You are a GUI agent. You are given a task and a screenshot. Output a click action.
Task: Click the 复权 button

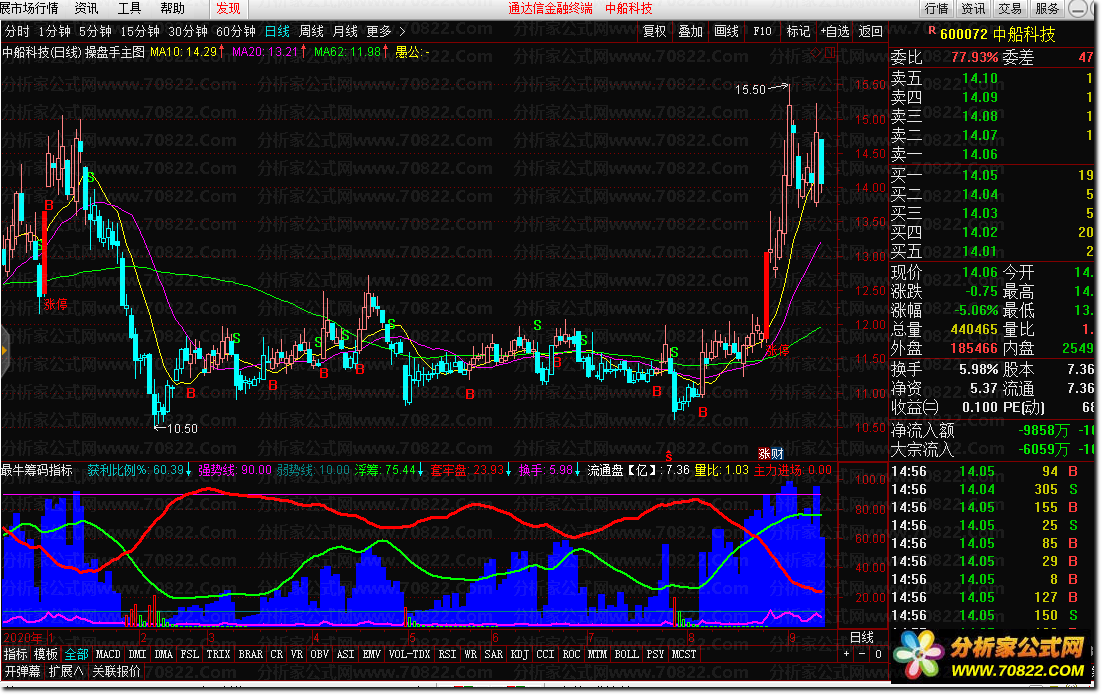[654, 32]
